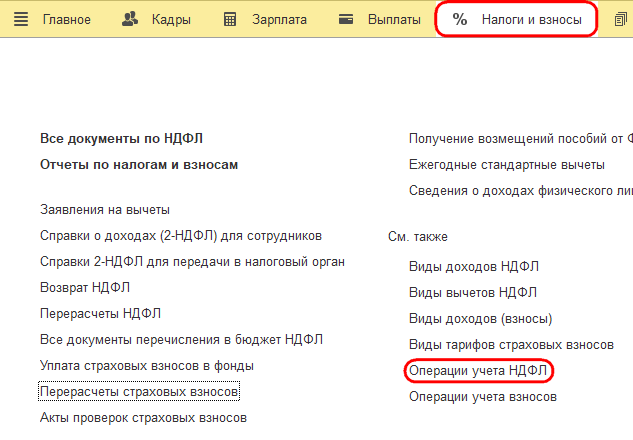Click the Выплаты wallet icon

point(346,19)
